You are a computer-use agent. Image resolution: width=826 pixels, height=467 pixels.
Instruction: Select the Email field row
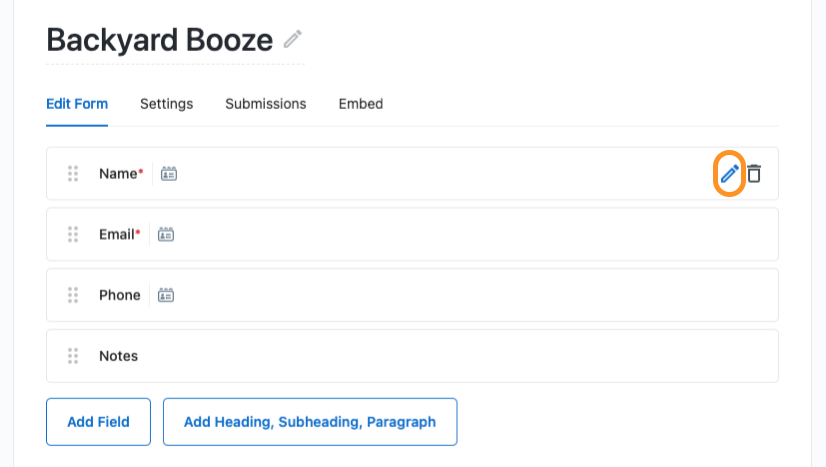tap(412, 234)
